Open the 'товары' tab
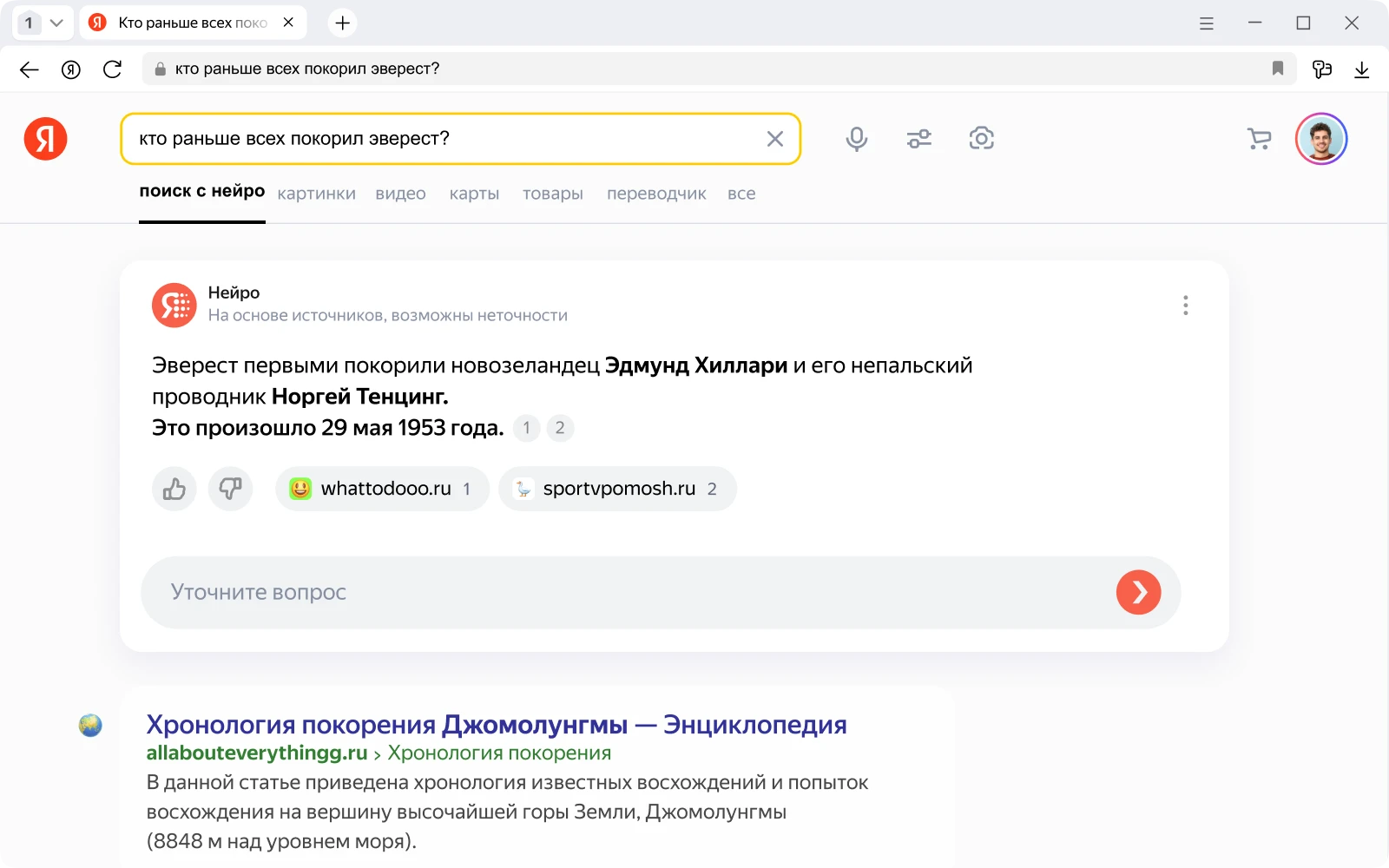This screenshot has width=1389, height=868. [x=553, y=194]
